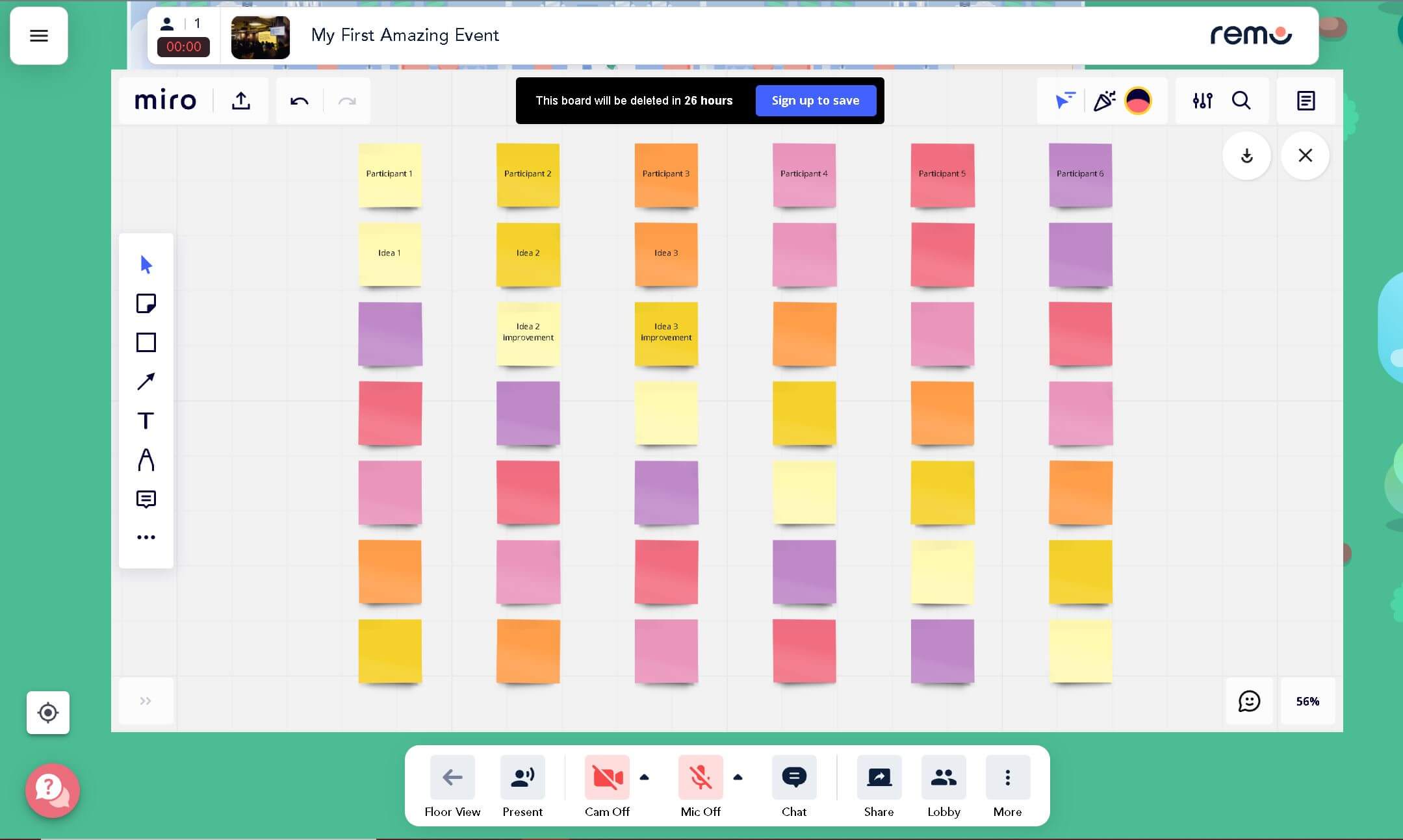Open the hamburger menu in Remo
The image size is (1403, 840).
click(39, 36)
